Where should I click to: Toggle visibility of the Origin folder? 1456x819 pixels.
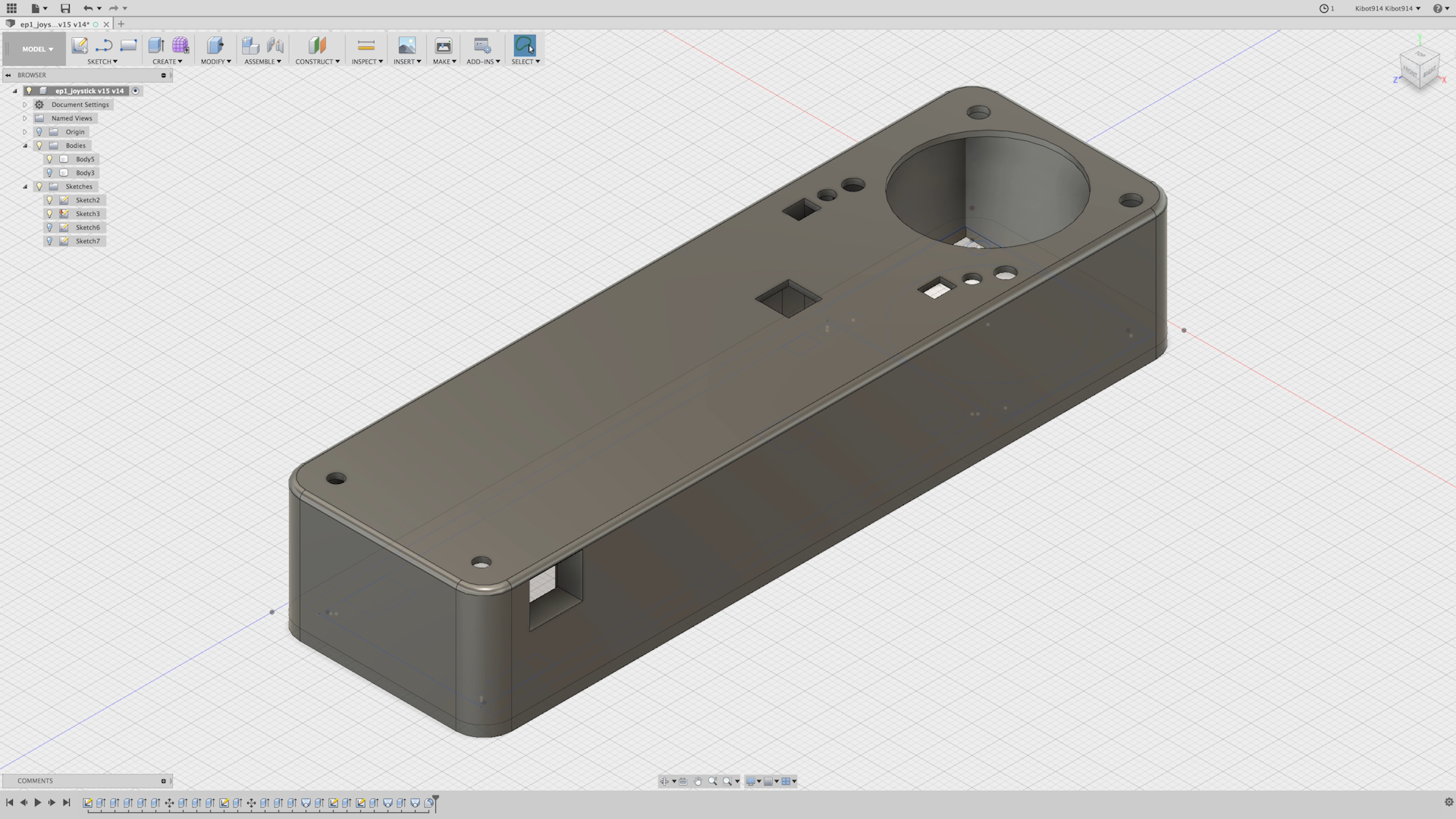tap(39, 132)
